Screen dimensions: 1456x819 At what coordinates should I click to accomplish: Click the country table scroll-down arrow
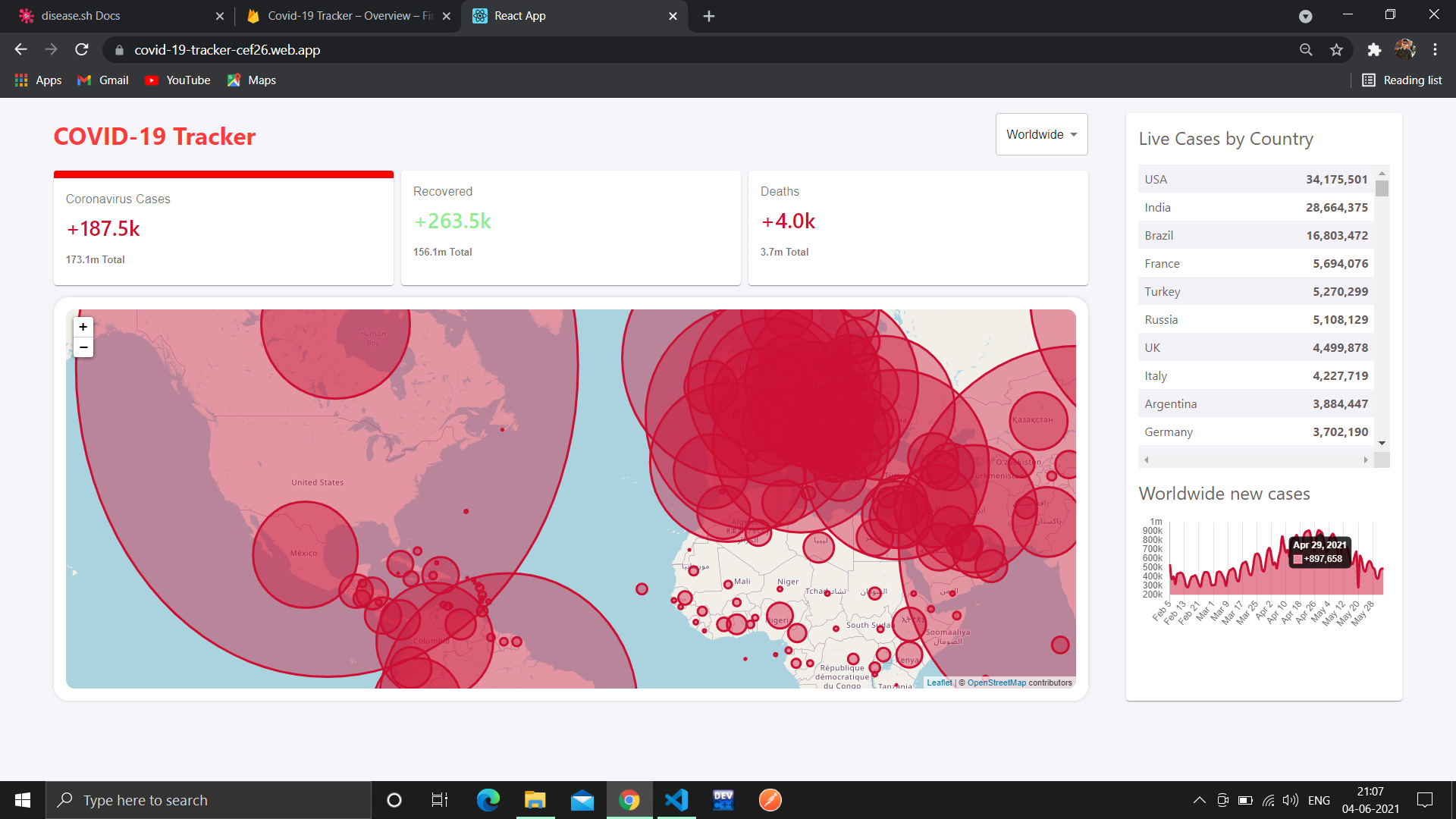click(x=1382, y=443)
